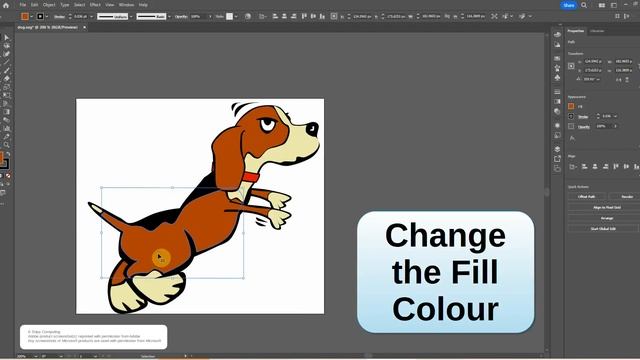Open the Select menu

pos(80,5)
